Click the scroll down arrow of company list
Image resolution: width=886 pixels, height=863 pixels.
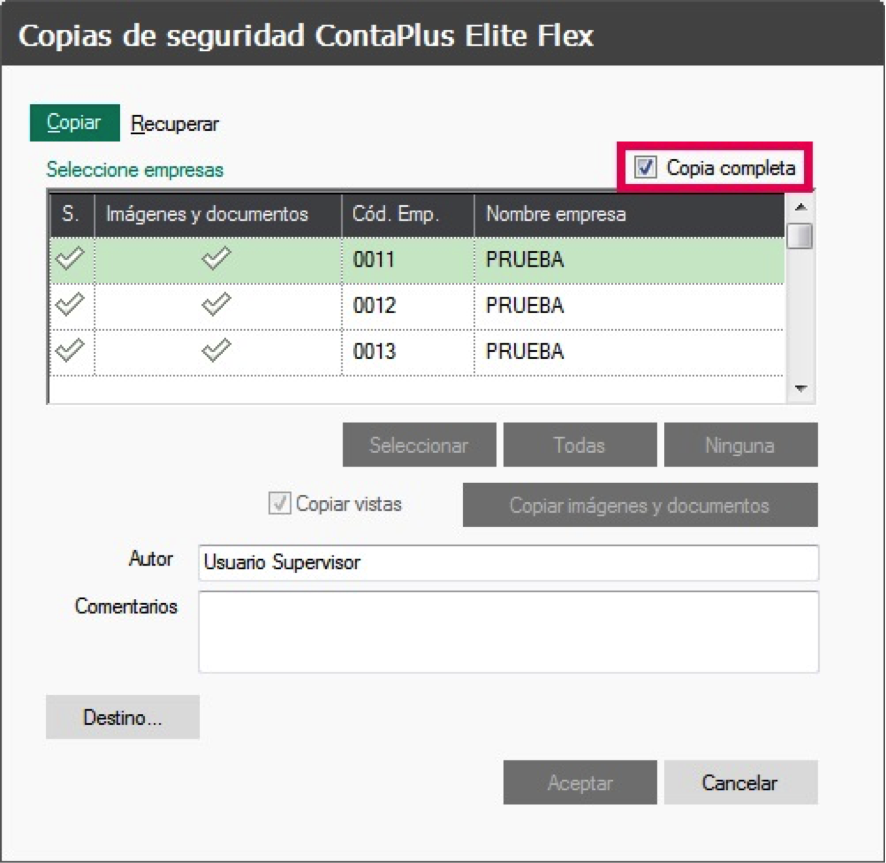pyautogui.click(x=800, y=388)
